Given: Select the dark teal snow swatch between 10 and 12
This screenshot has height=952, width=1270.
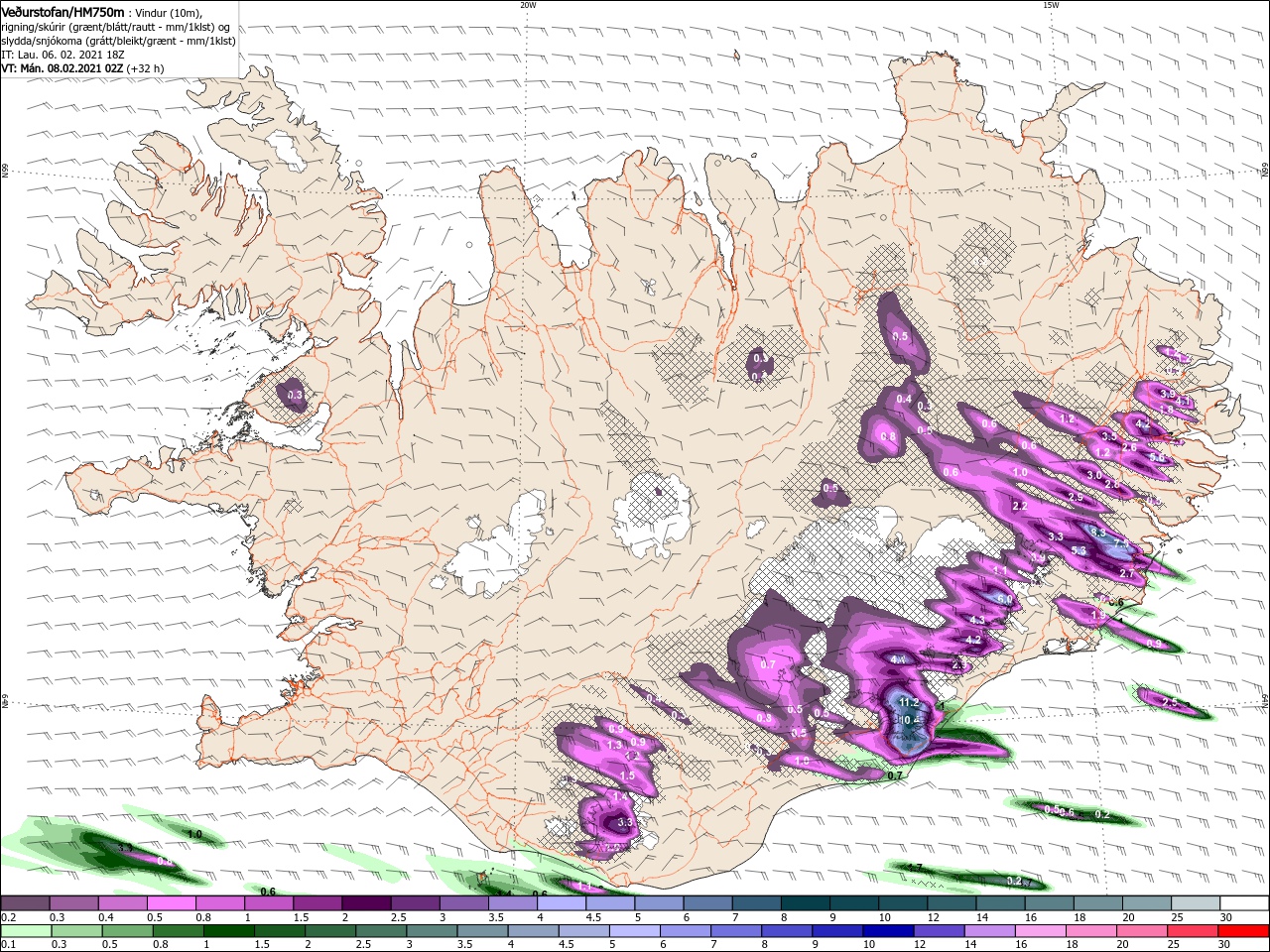Looking at the screenshot, I should [x=902, y=902].
